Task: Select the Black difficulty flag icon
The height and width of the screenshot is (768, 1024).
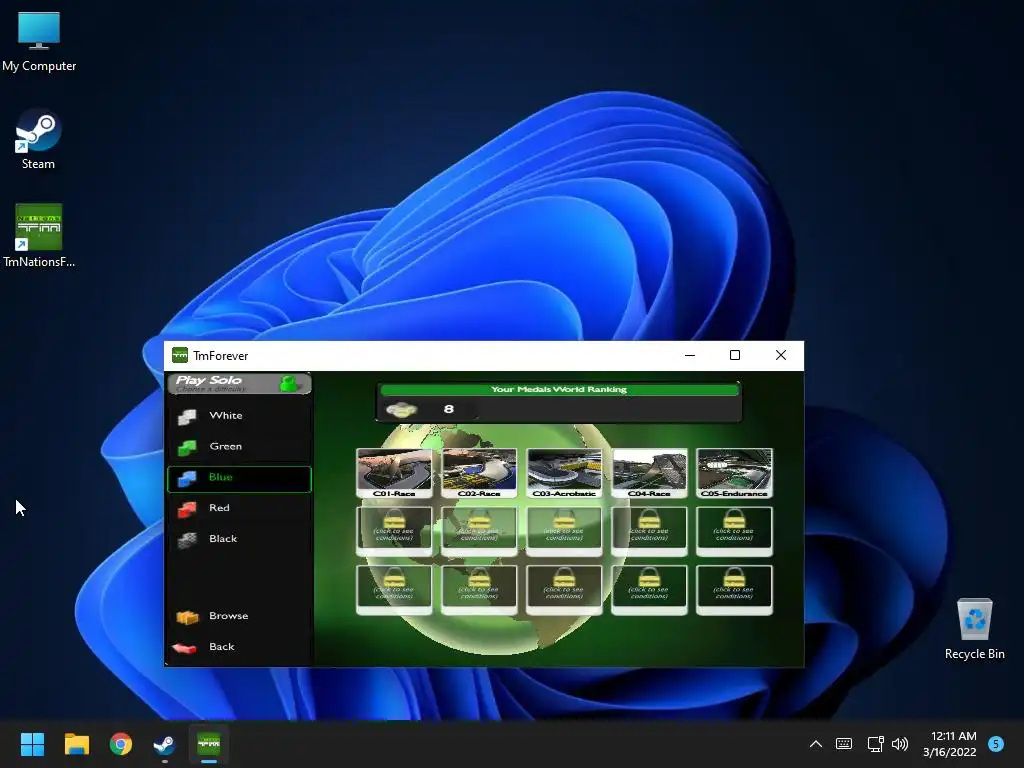Action: pyautogui.click(x=187, y=539)
